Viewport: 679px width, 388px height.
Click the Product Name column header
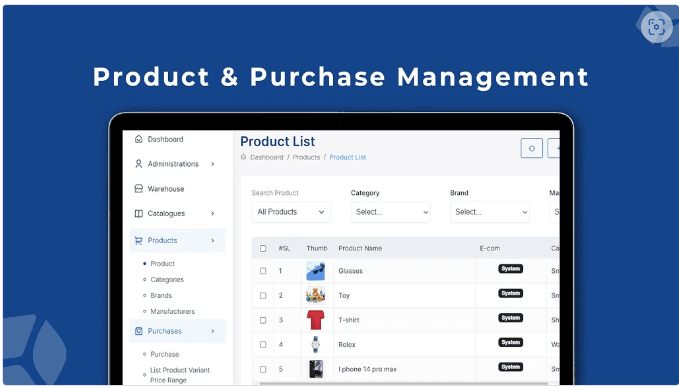pos(360,249)
